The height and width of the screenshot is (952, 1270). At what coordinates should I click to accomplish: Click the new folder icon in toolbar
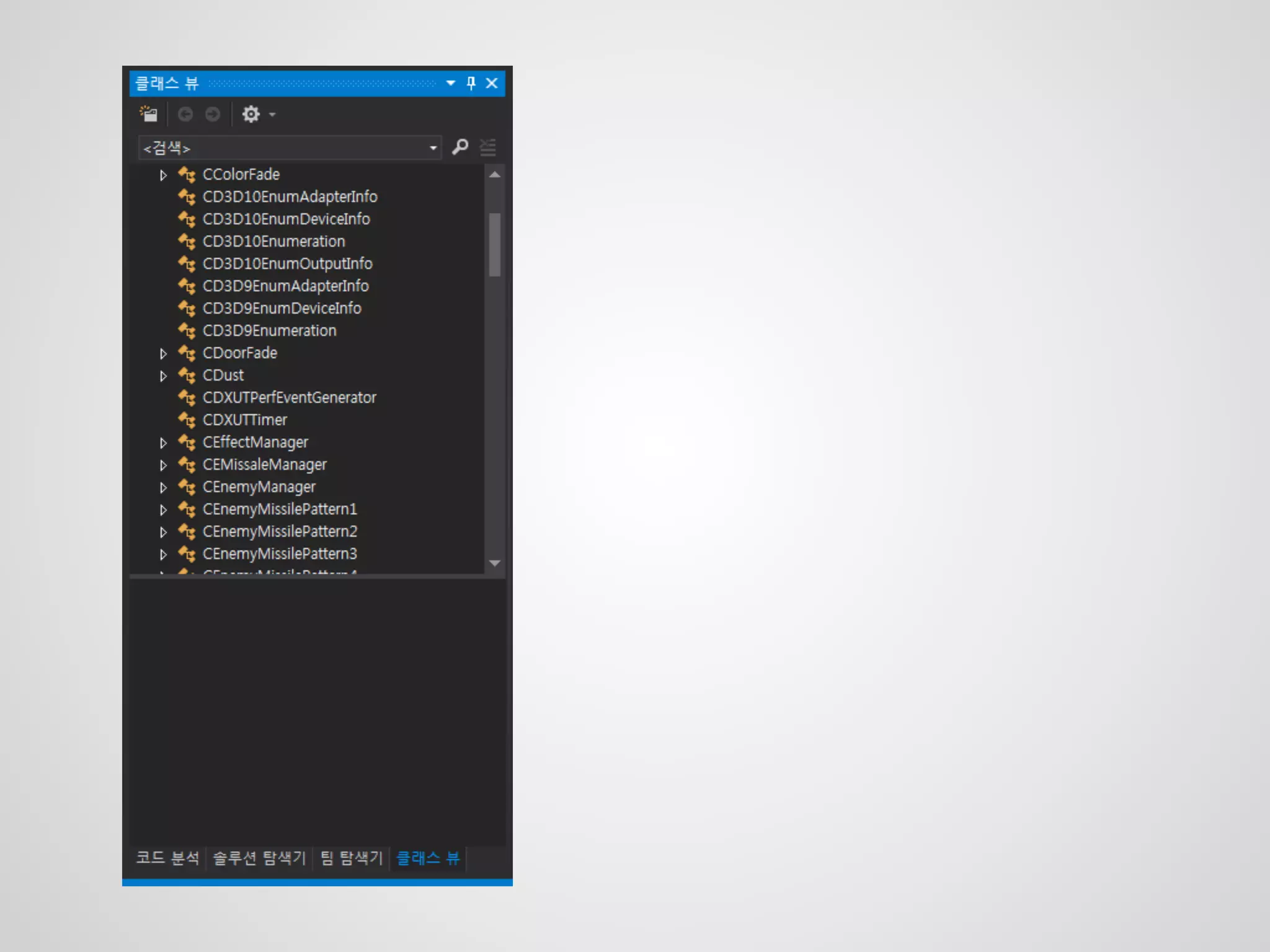click(149, 114)
